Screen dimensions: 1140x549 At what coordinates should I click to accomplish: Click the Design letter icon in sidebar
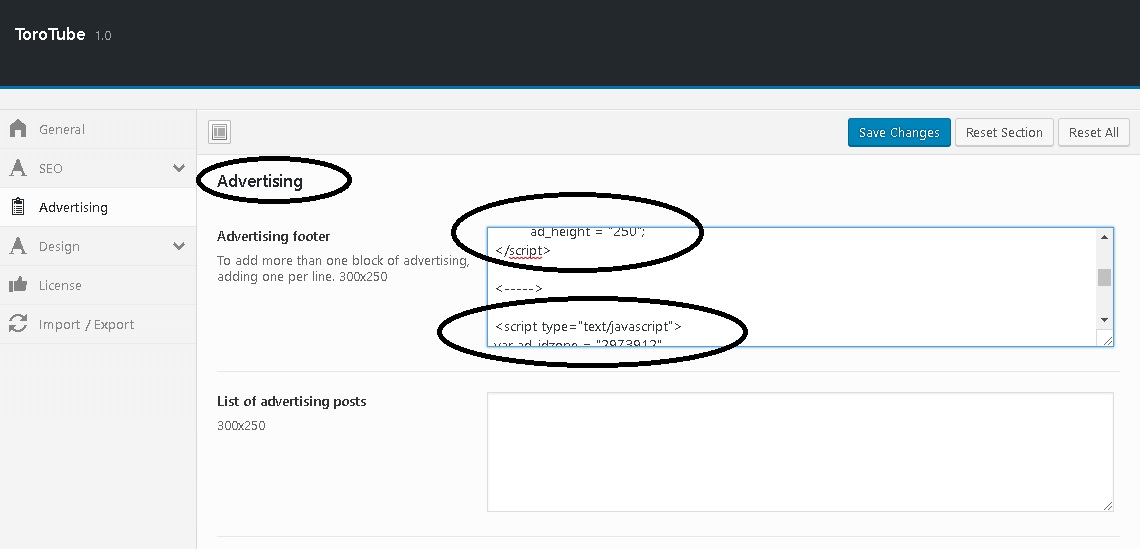(x=18, y=247)
